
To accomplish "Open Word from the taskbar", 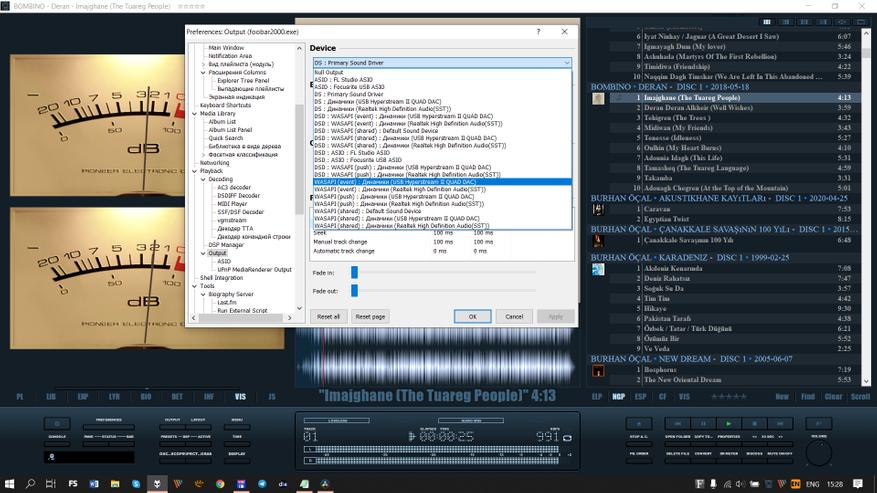I will 94,483.
